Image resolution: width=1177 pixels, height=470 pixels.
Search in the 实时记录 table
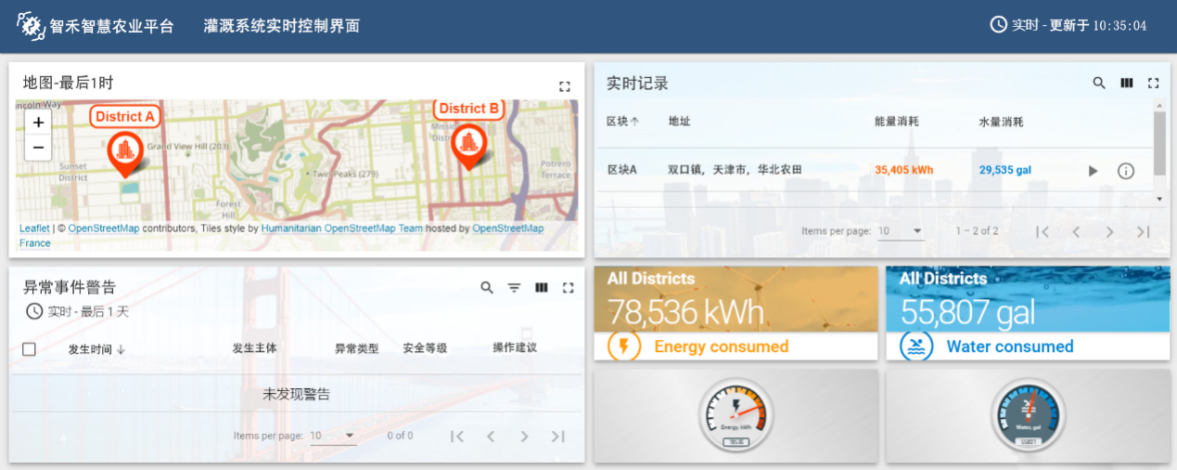point(1099,84)
